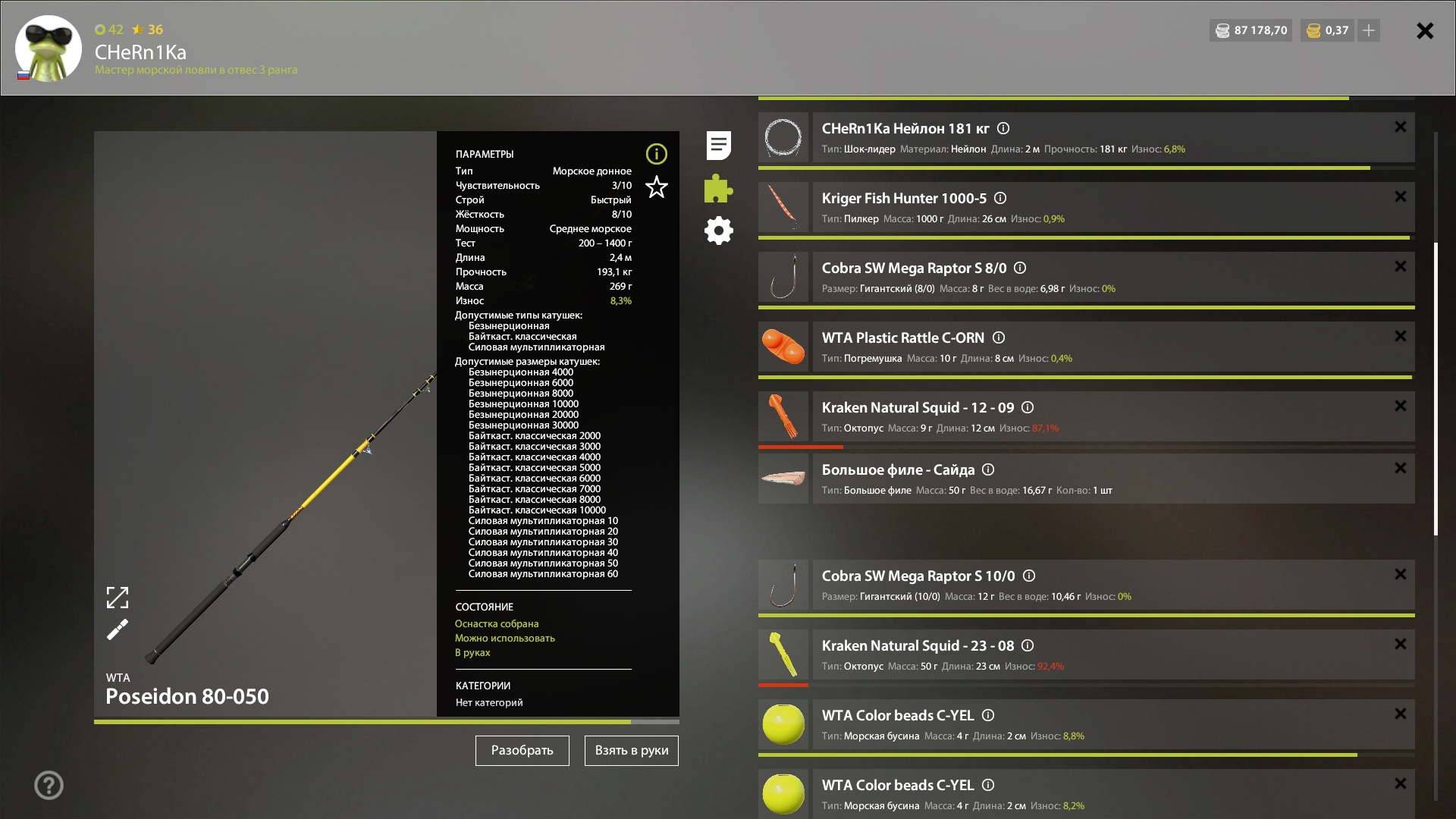Remove Kriger Fish Hunter 1000-5 pilker
The image size is (1456, 819).
[x=1401, y=196]
